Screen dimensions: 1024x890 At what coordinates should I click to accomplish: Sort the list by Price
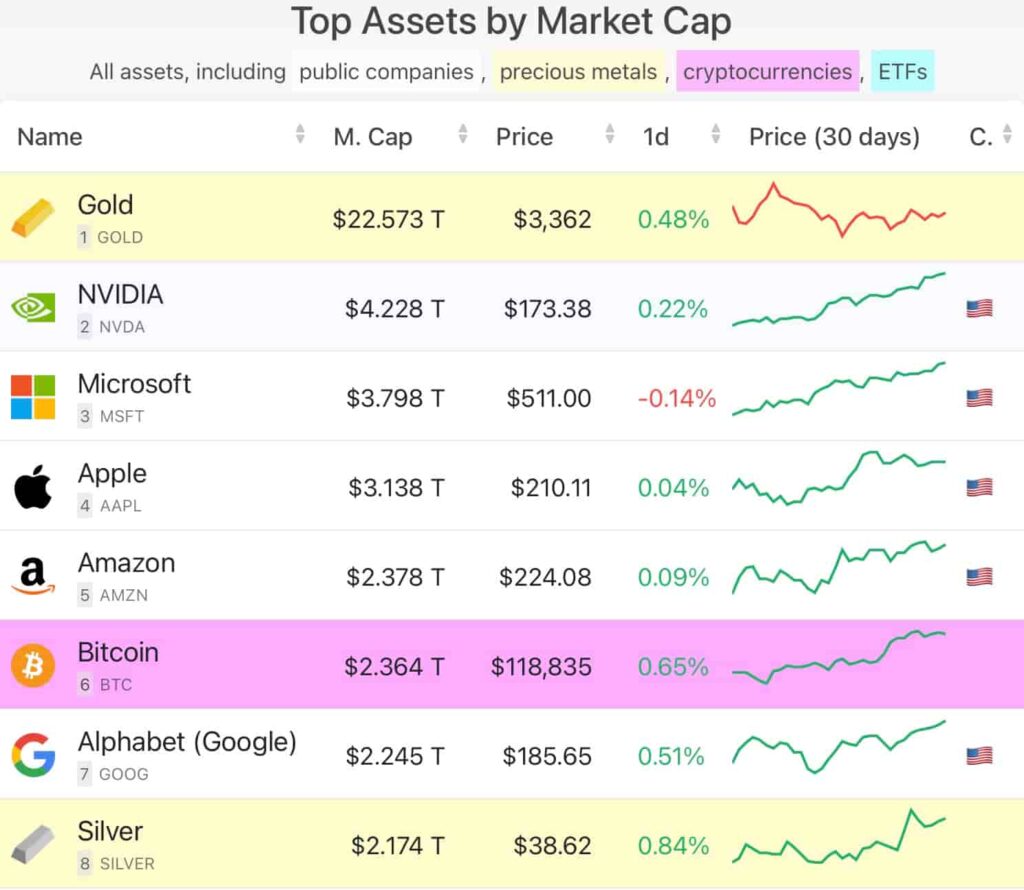pyautogui.click(x=524, y=137)
